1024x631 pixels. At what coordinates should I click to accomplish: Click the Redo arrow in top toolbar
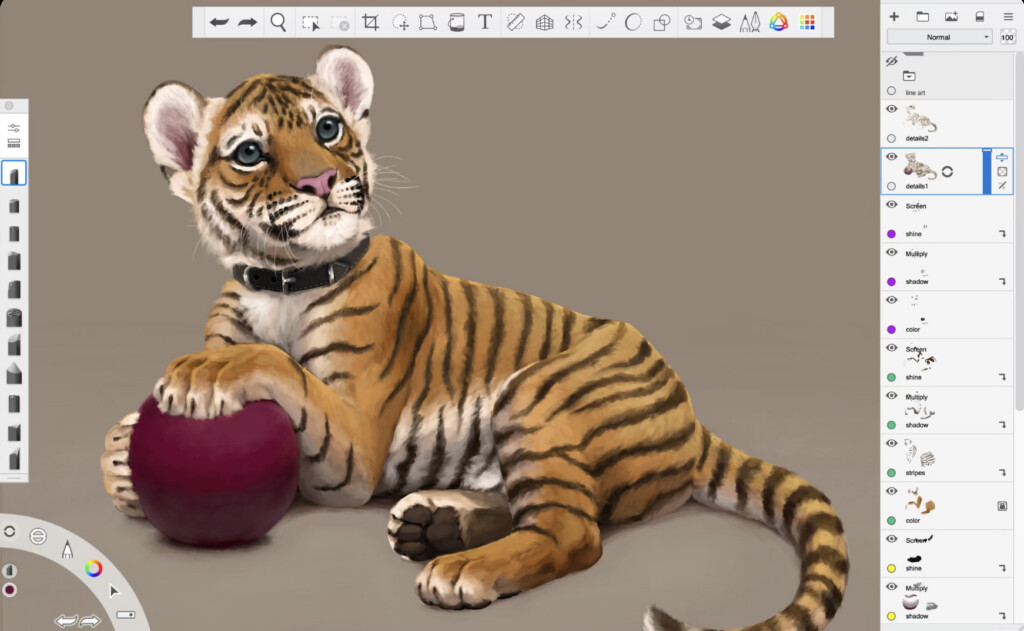coord(248,23)
